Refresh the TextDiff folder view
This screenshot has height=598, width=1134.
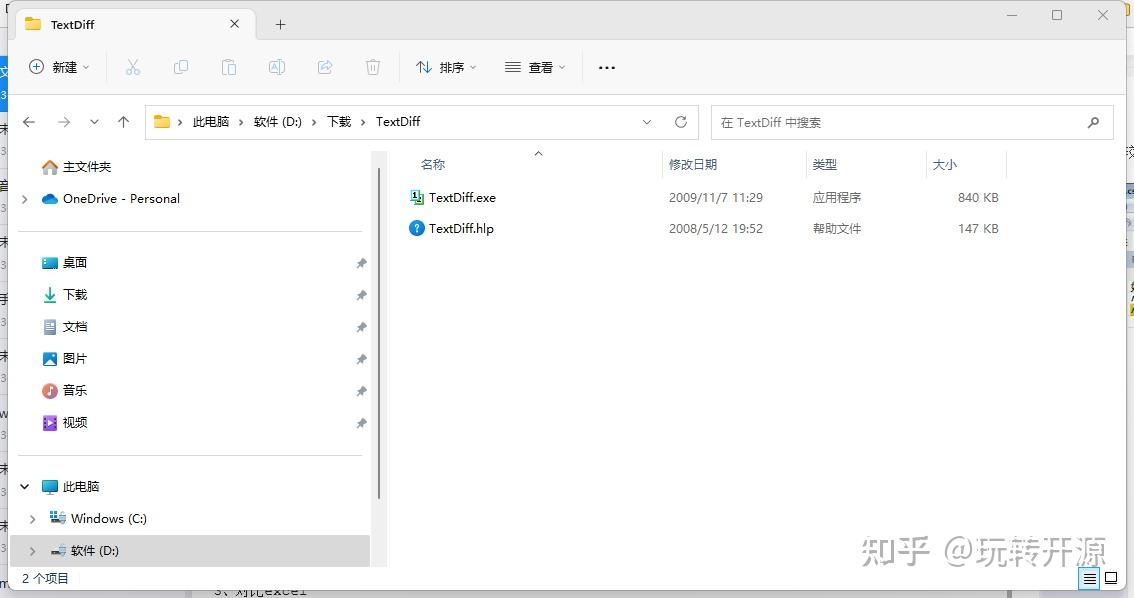(681, 122)
